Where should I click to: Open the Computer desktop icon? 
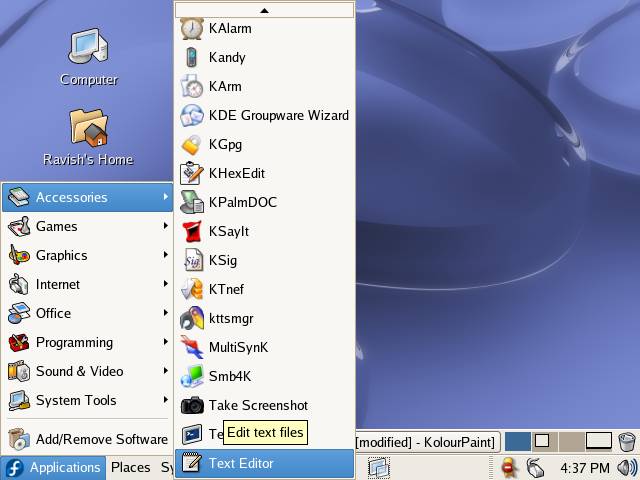pyautogui.click(x=88, y=57)
